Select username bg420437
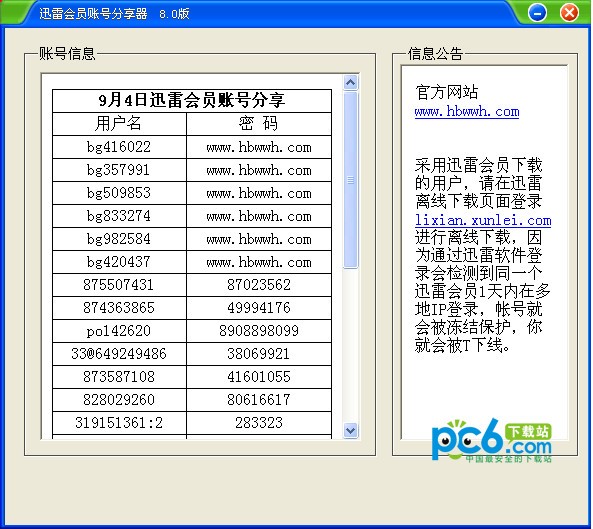 click(x=119, y=262)
